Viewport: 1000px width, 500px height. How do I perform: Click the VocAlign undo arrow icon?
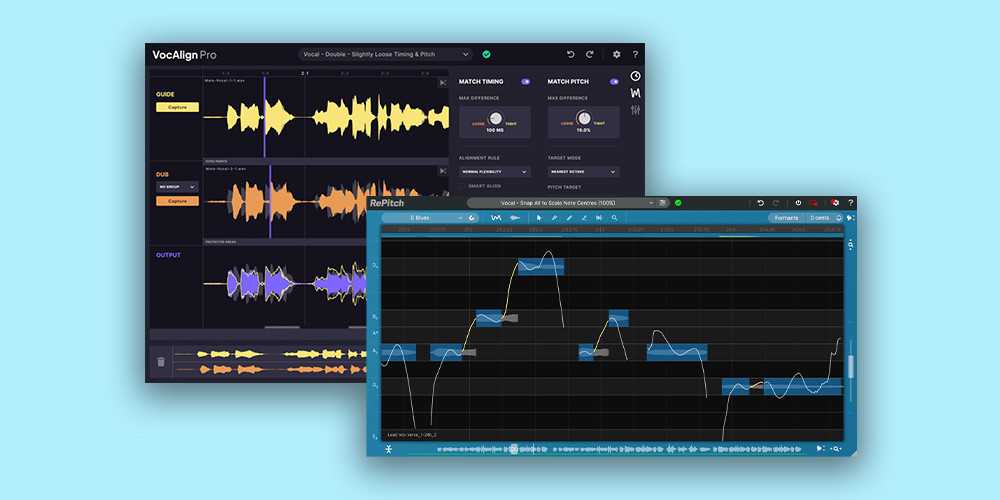coord(571,54)
